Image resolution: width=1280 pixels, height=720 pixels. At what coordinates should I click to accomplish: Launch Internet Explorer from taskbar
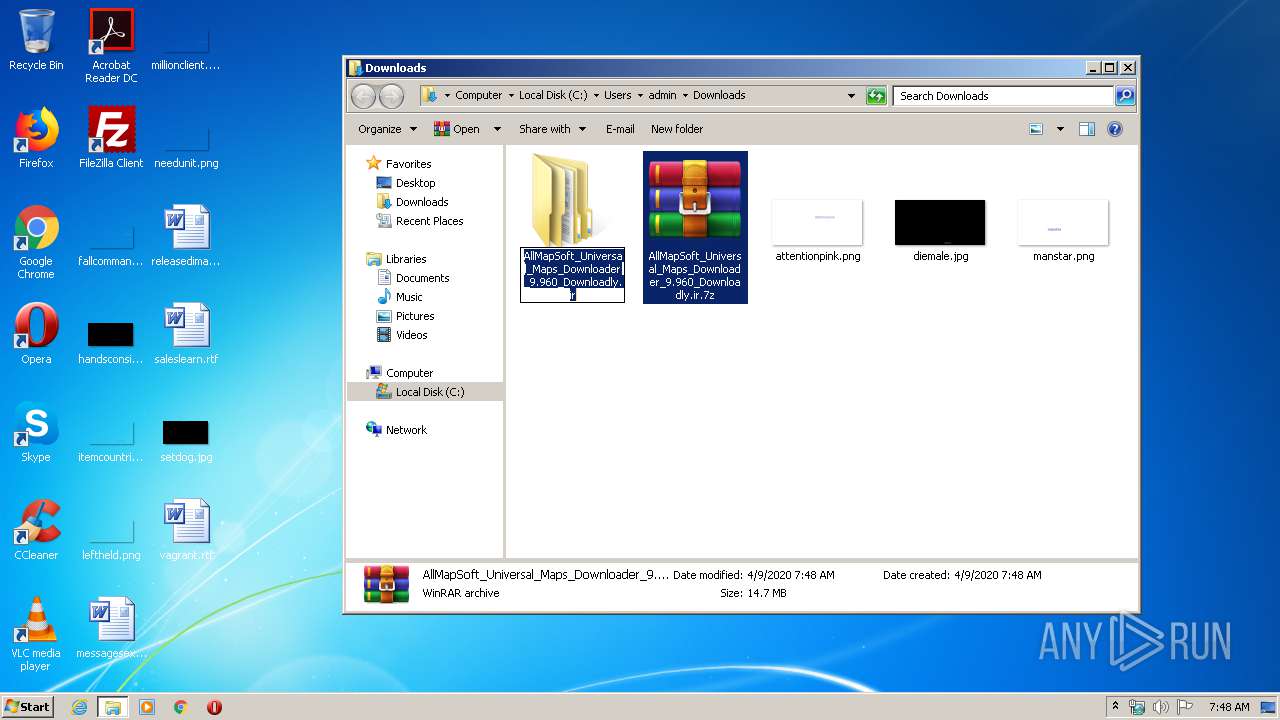pyautogui.click(x=79, y=707)
